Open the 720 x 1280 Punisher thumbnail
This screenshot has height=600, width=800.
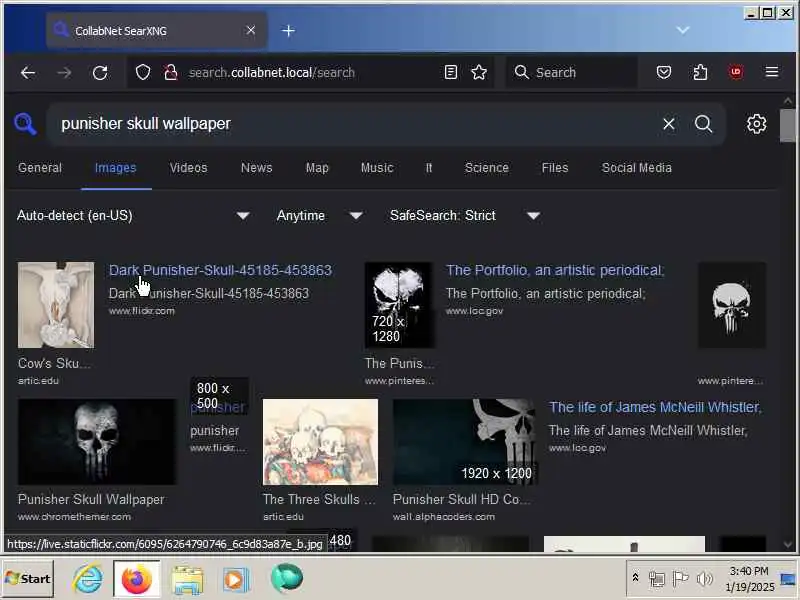pos(399,305)
